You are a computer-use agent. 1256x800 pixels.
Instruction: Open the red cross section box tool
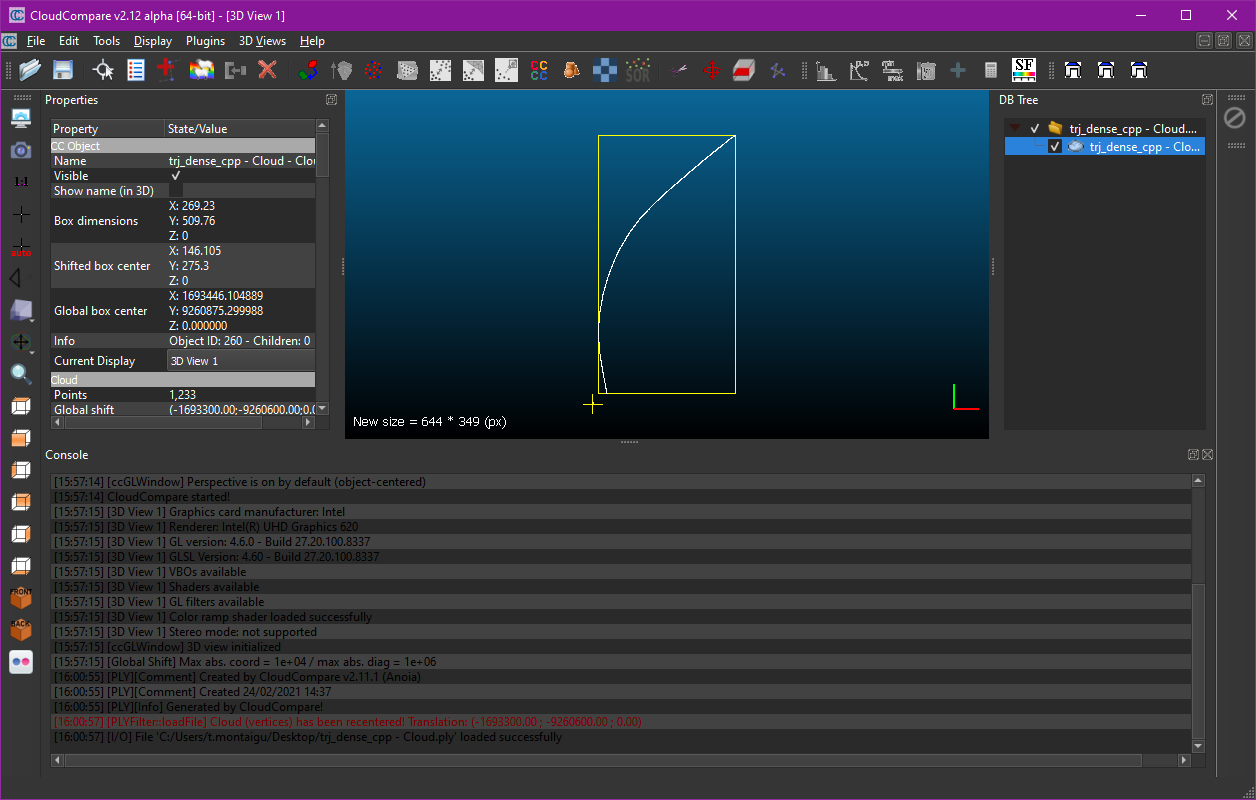744,70
